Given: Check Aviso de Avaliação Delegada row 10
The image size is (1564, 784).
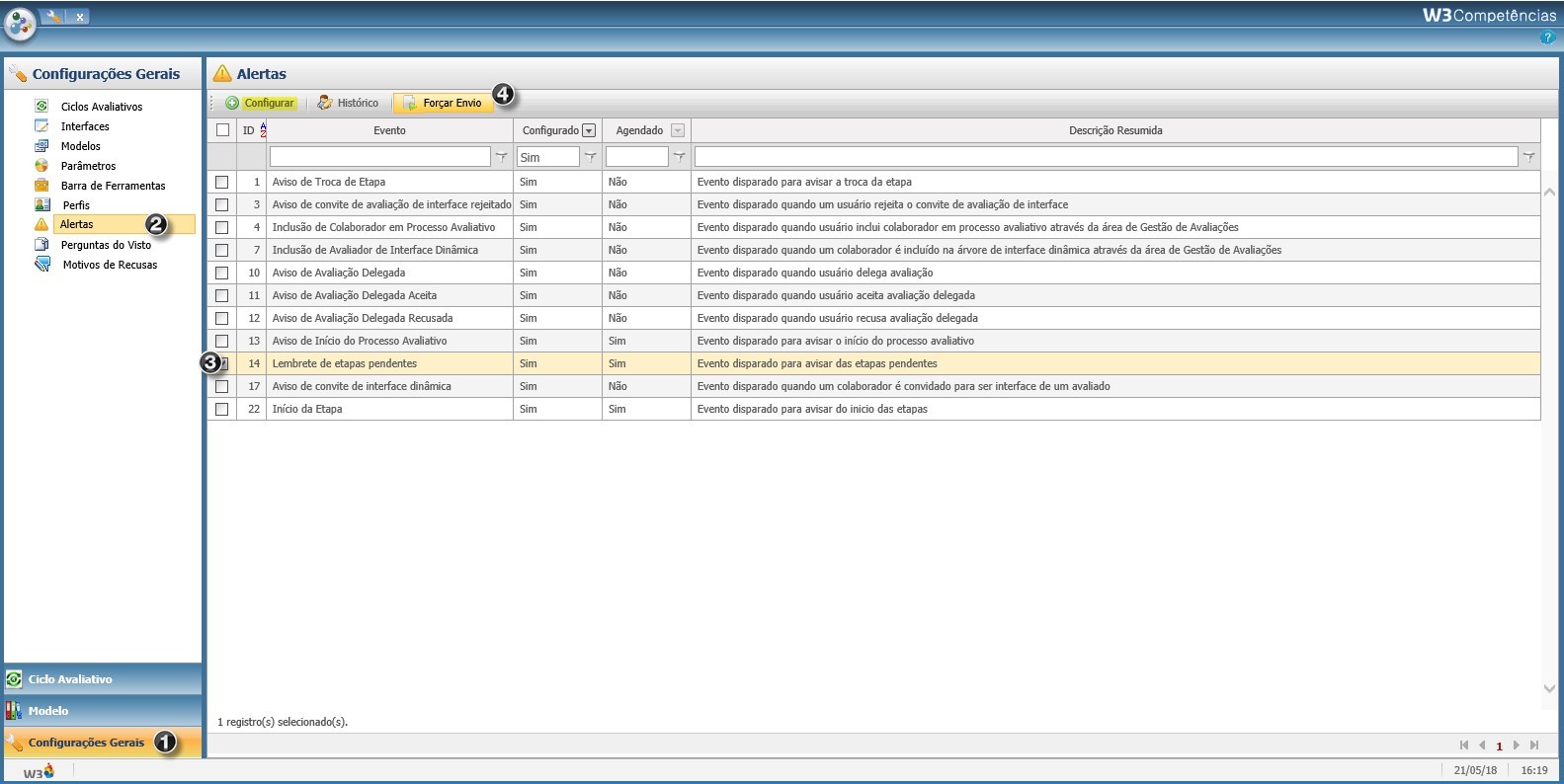Looking at the screenshot, I should click(222, 273).
